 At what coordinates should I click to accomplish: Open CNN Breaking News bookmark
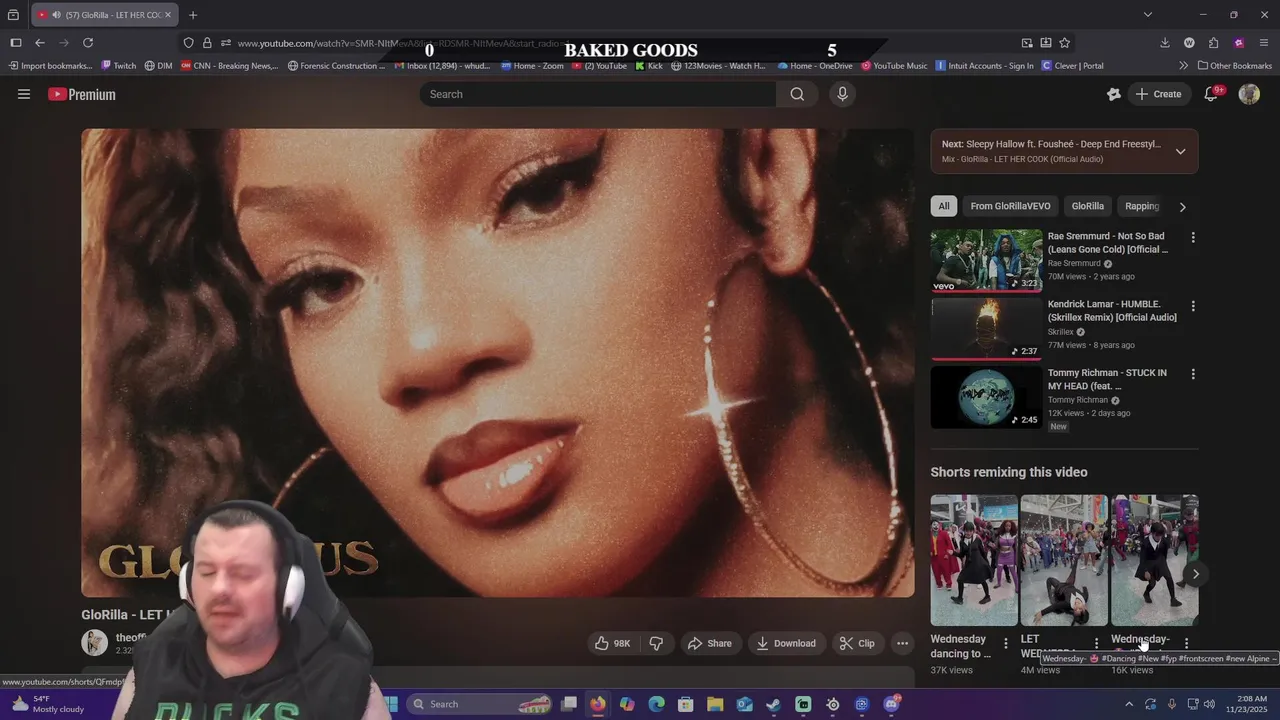[x=229, y=66]
